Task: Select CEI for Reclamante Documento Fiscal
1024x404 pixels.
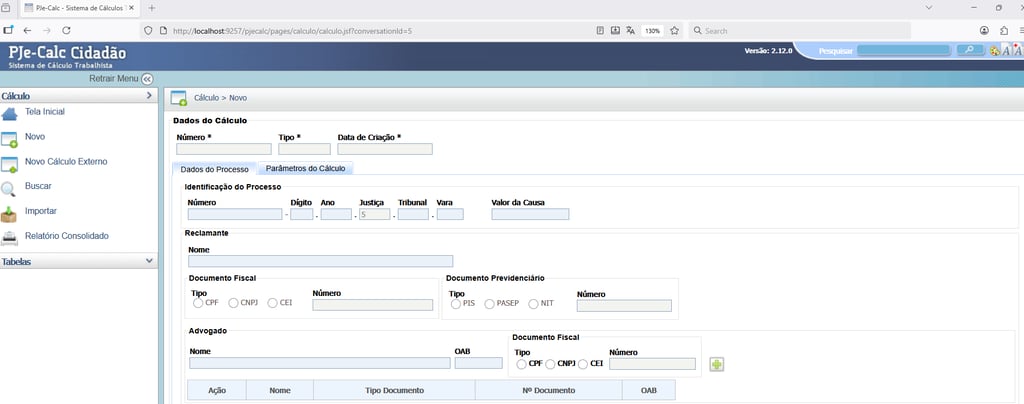Action: (272, 303)
